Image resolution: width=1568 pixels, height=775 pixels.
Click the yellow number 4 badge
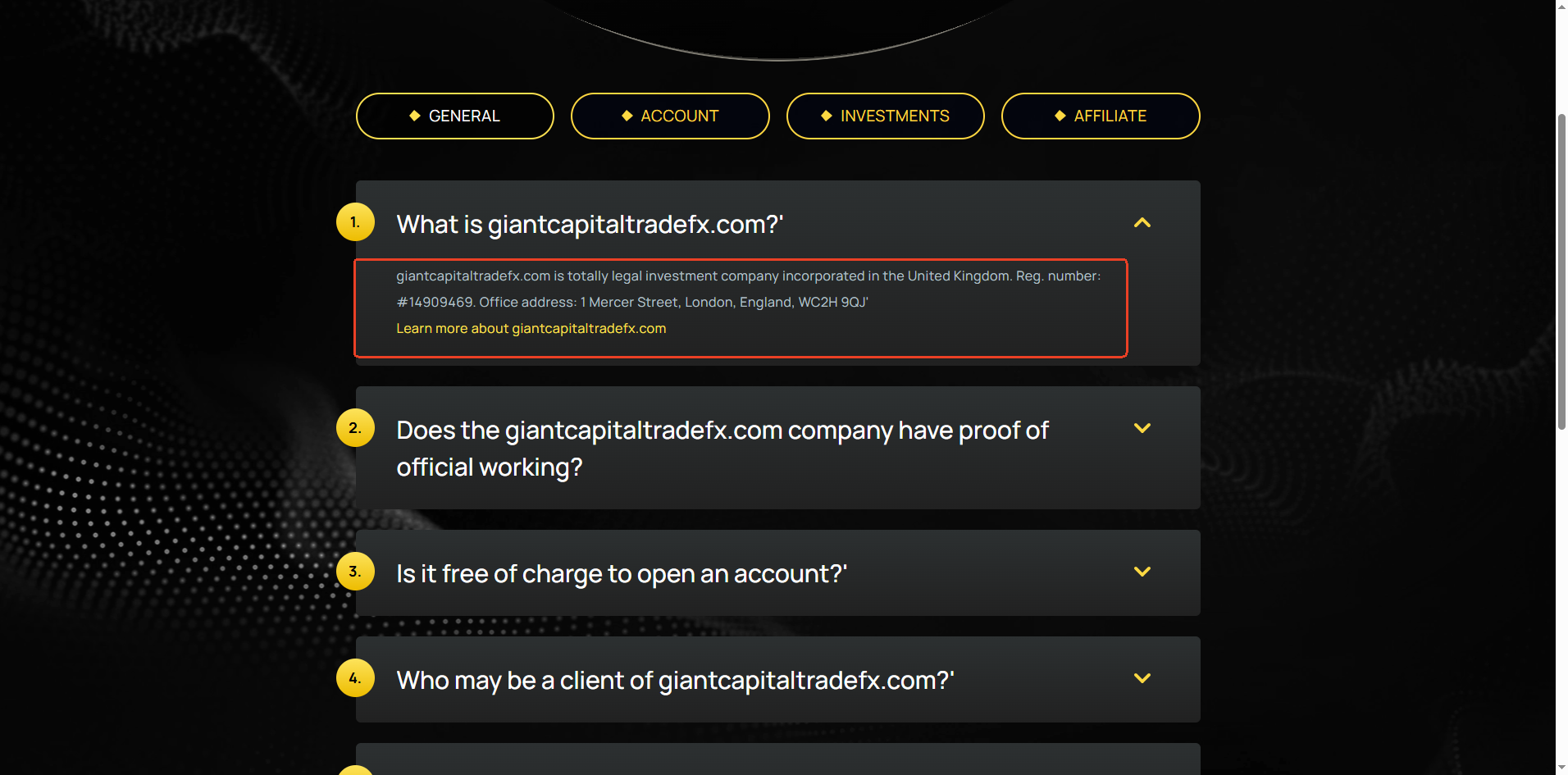click(355, 678)
